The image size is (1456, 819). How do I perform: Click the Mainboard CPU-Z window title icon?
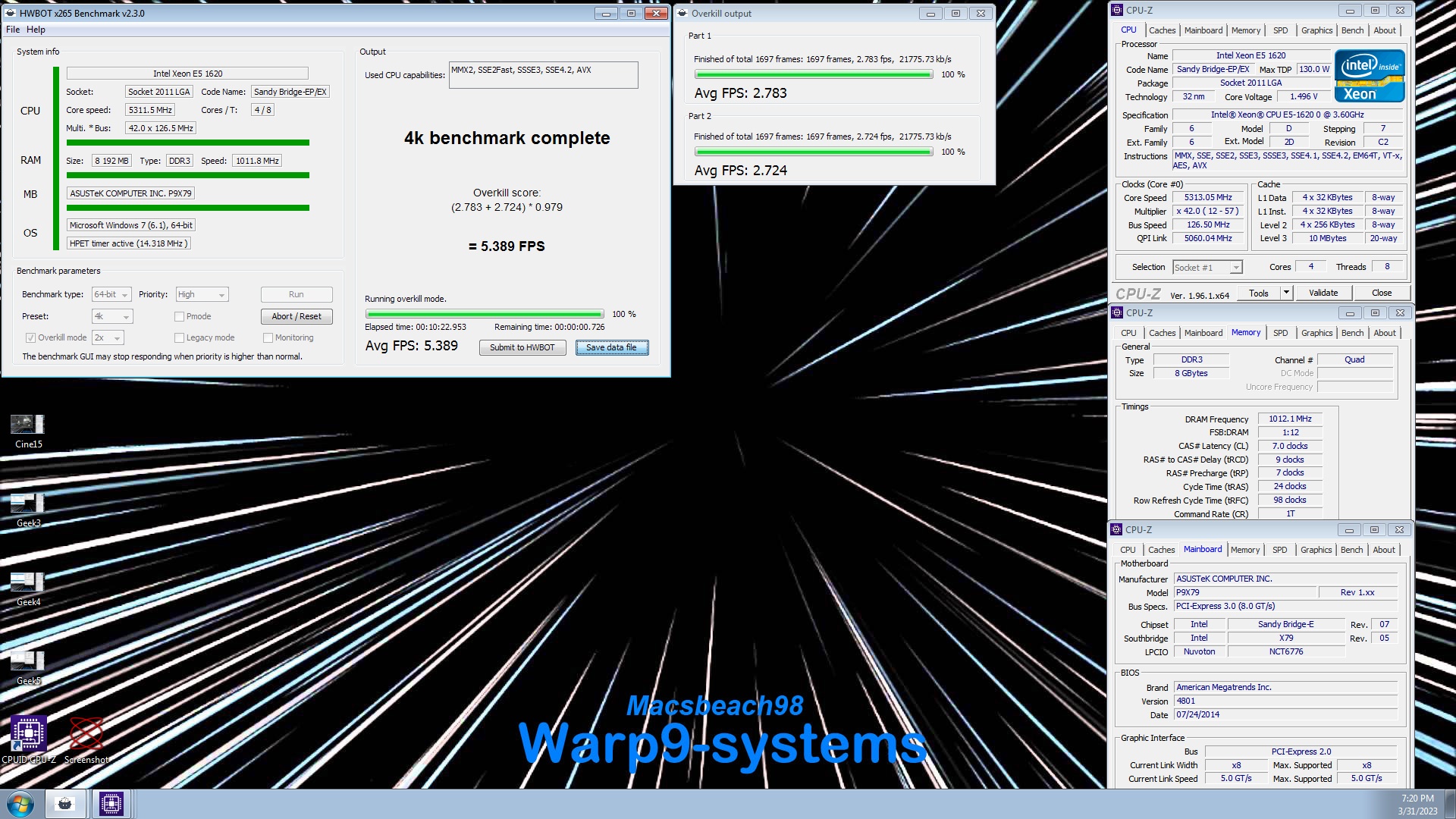pos(1117,529)
